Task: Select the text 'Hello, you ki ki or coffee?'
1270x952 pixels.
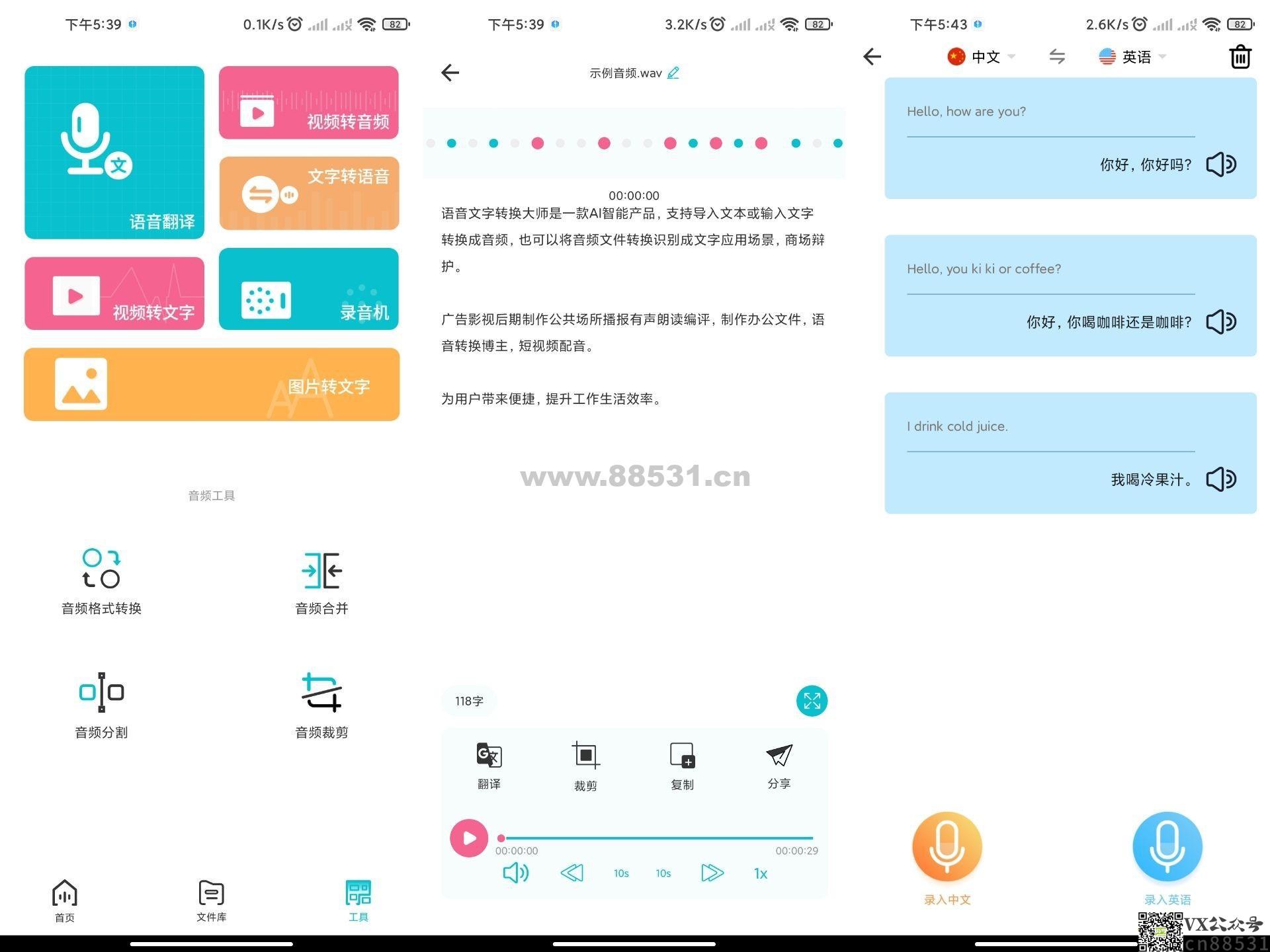Action: tap(984, 268)
